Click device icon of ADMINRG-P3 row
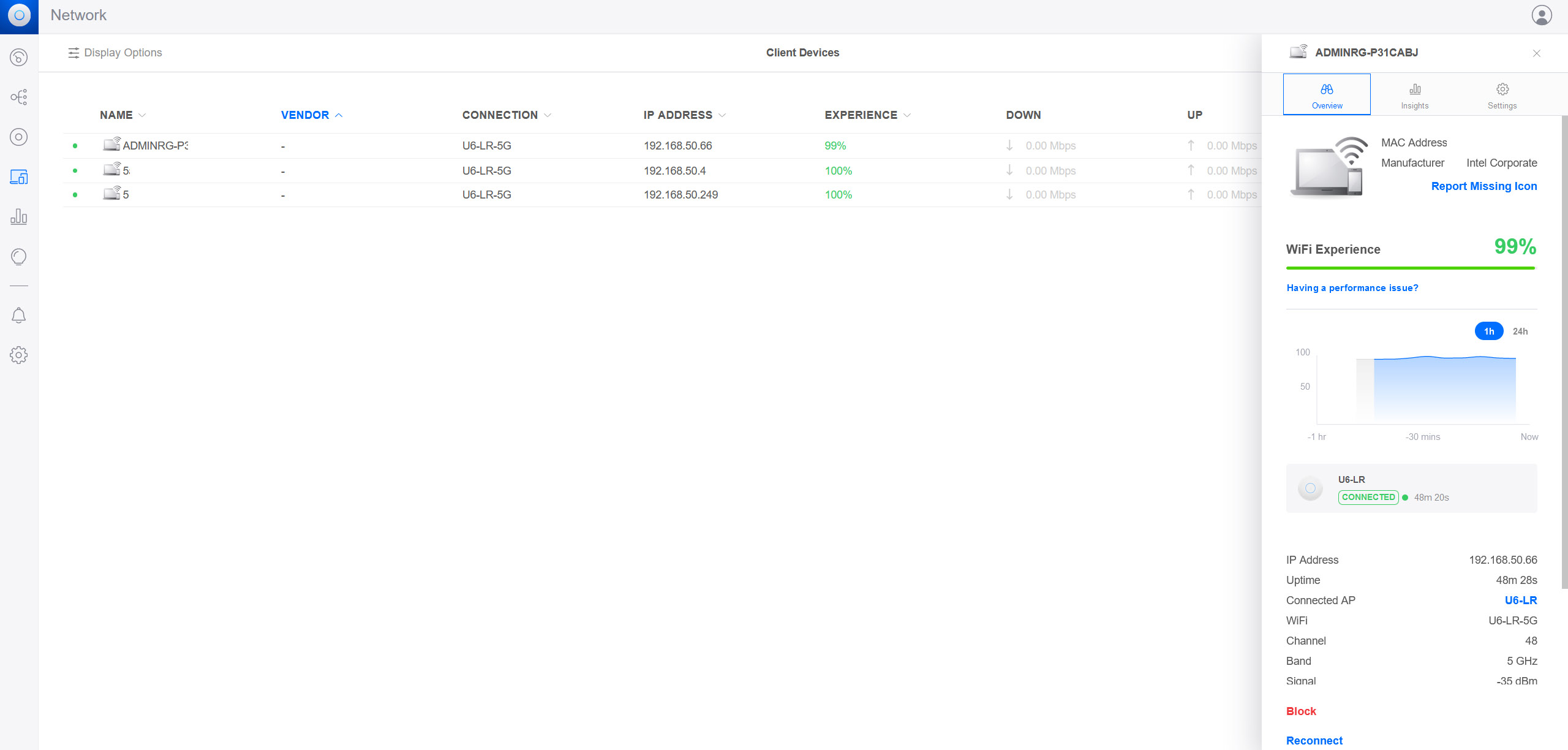The width and height of the screenshot is (1568, 750). click(x=112, y=144)
